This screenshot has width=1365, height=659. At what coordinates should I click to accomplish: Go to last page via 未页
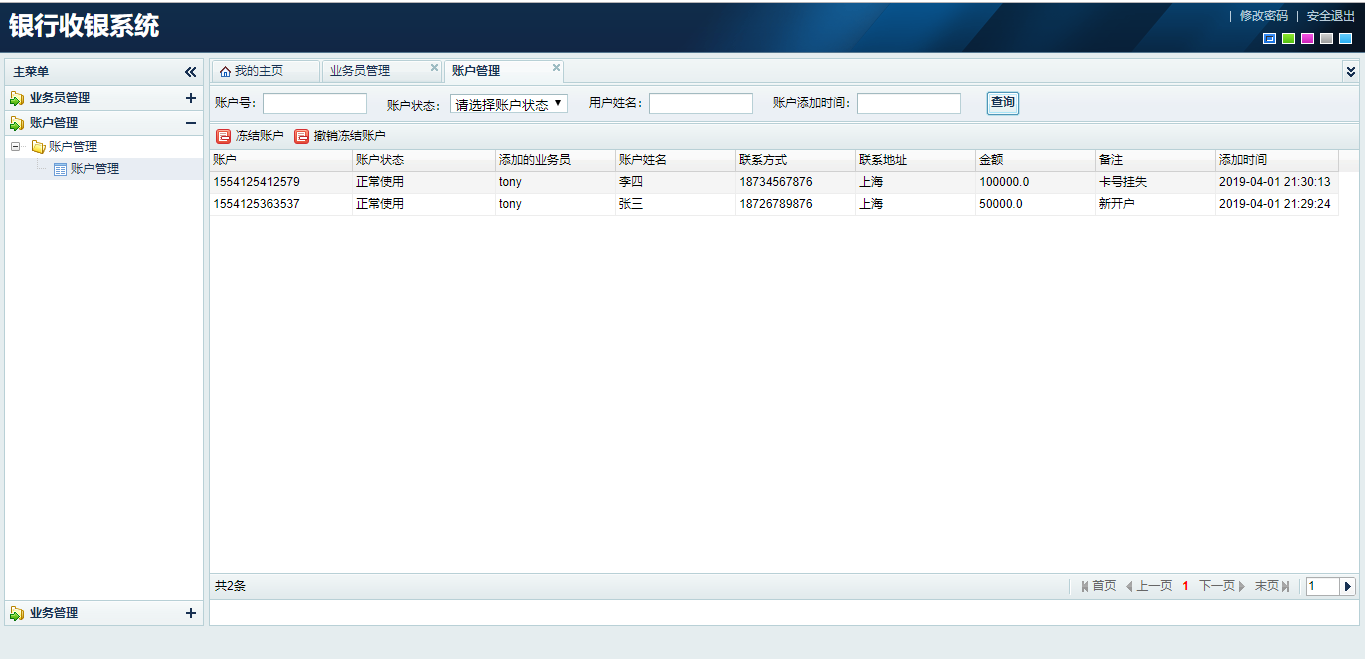point(1272,586)
